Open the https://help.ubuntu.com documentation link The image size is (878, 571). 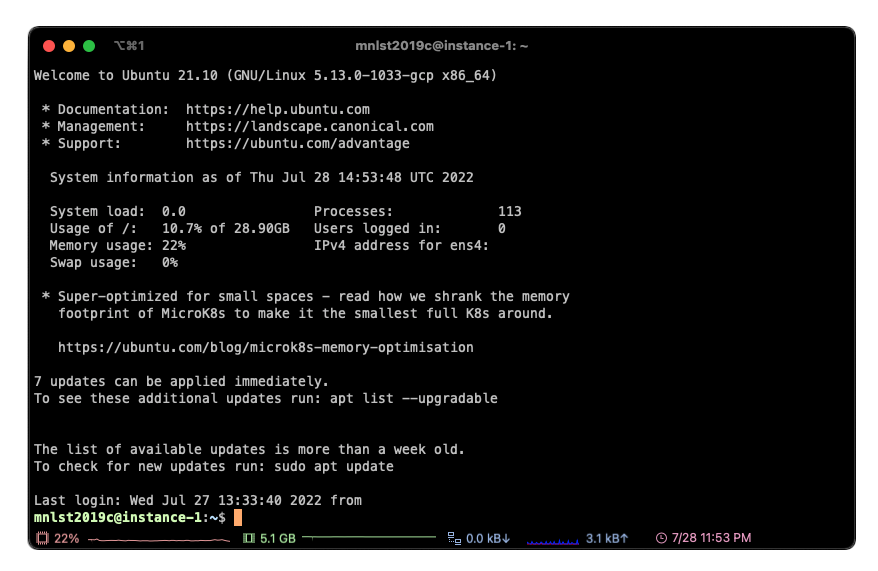[x=278, y=109]
